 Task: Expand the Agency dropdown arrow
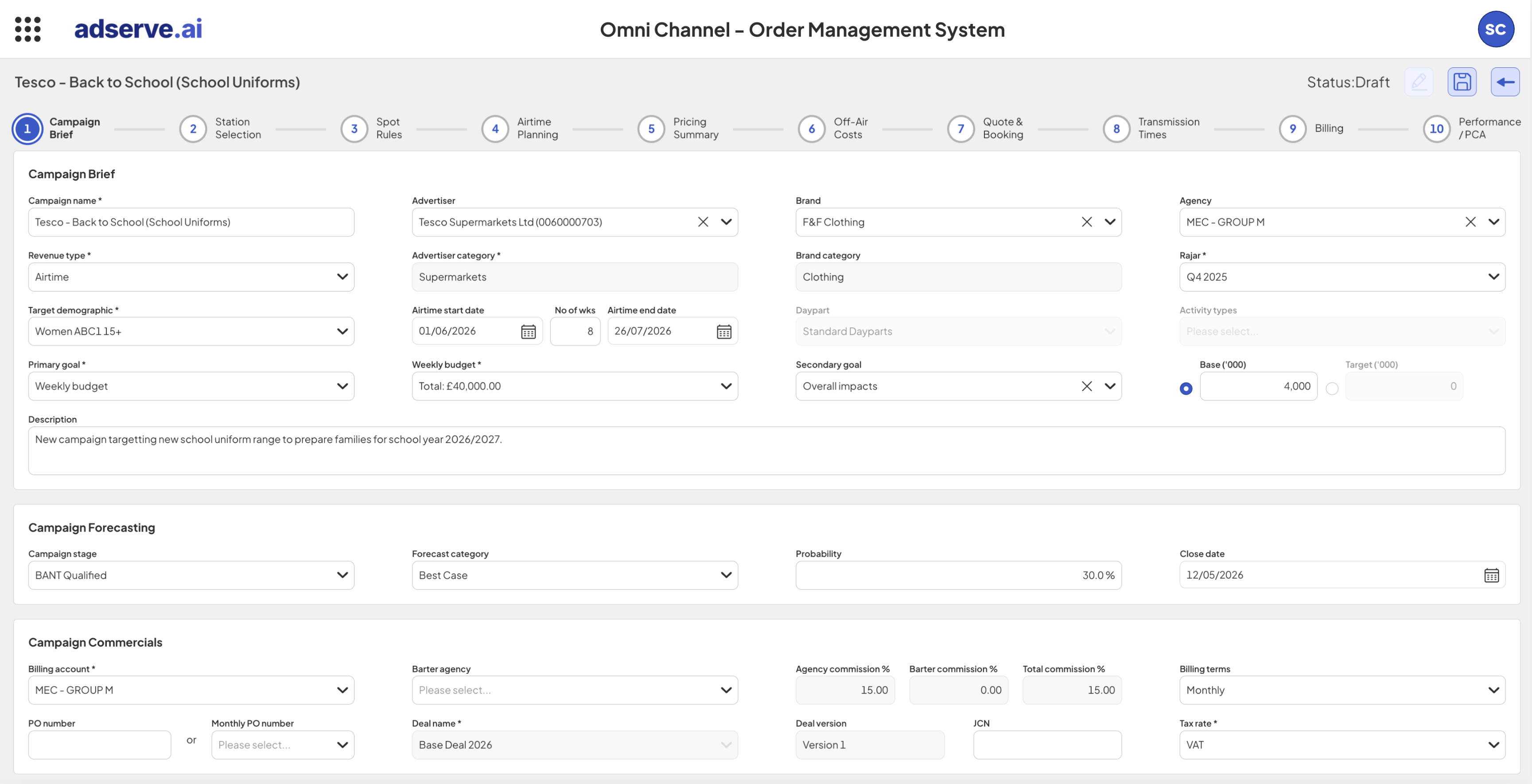click(x=1493, y=222)
